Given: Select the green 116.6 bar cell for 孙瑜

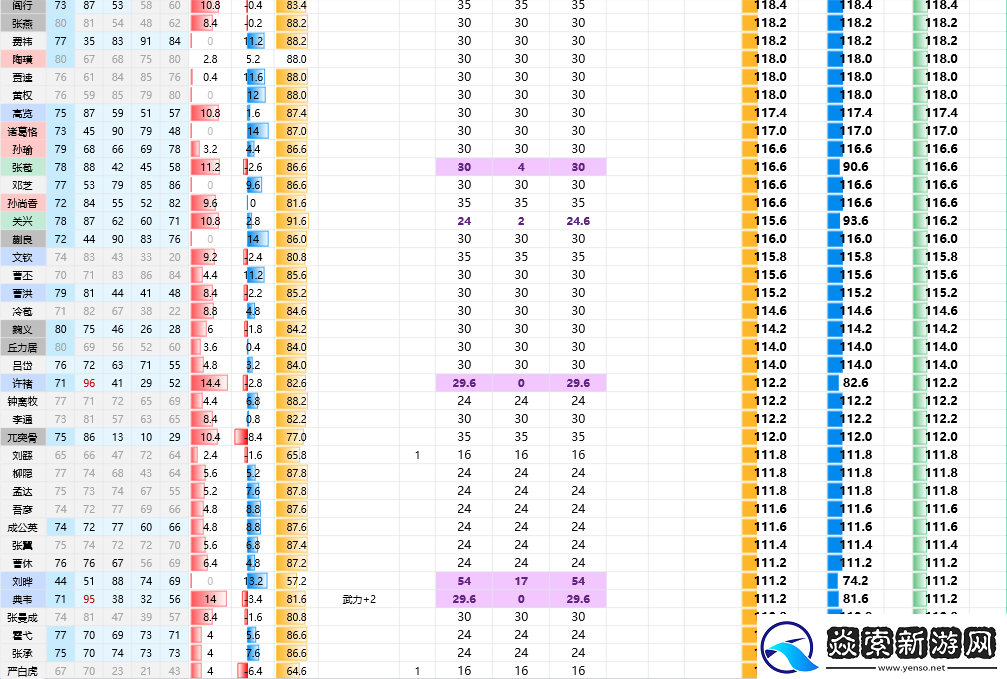Looking at the screenshot, I should click(940, 149).
